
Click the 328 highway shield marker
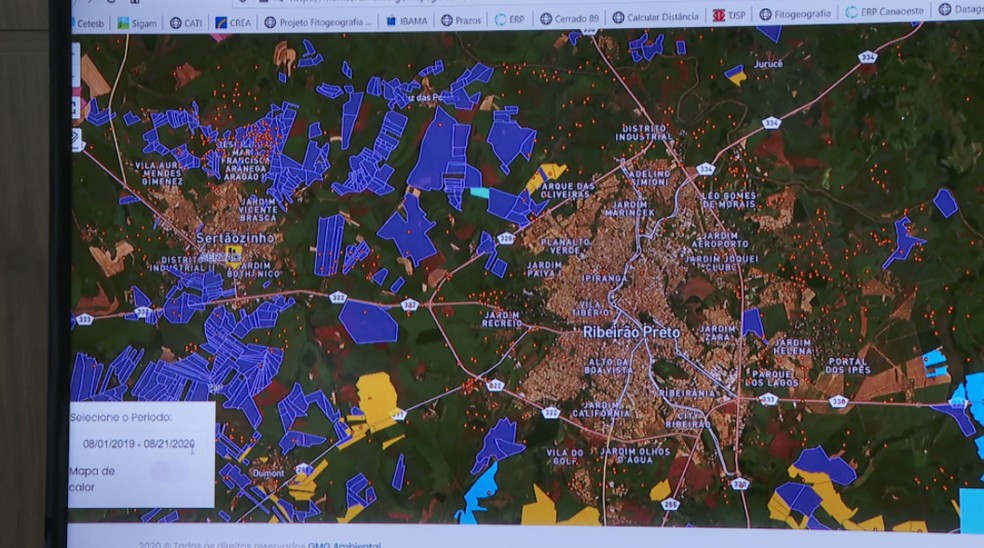tap(506, 238)
